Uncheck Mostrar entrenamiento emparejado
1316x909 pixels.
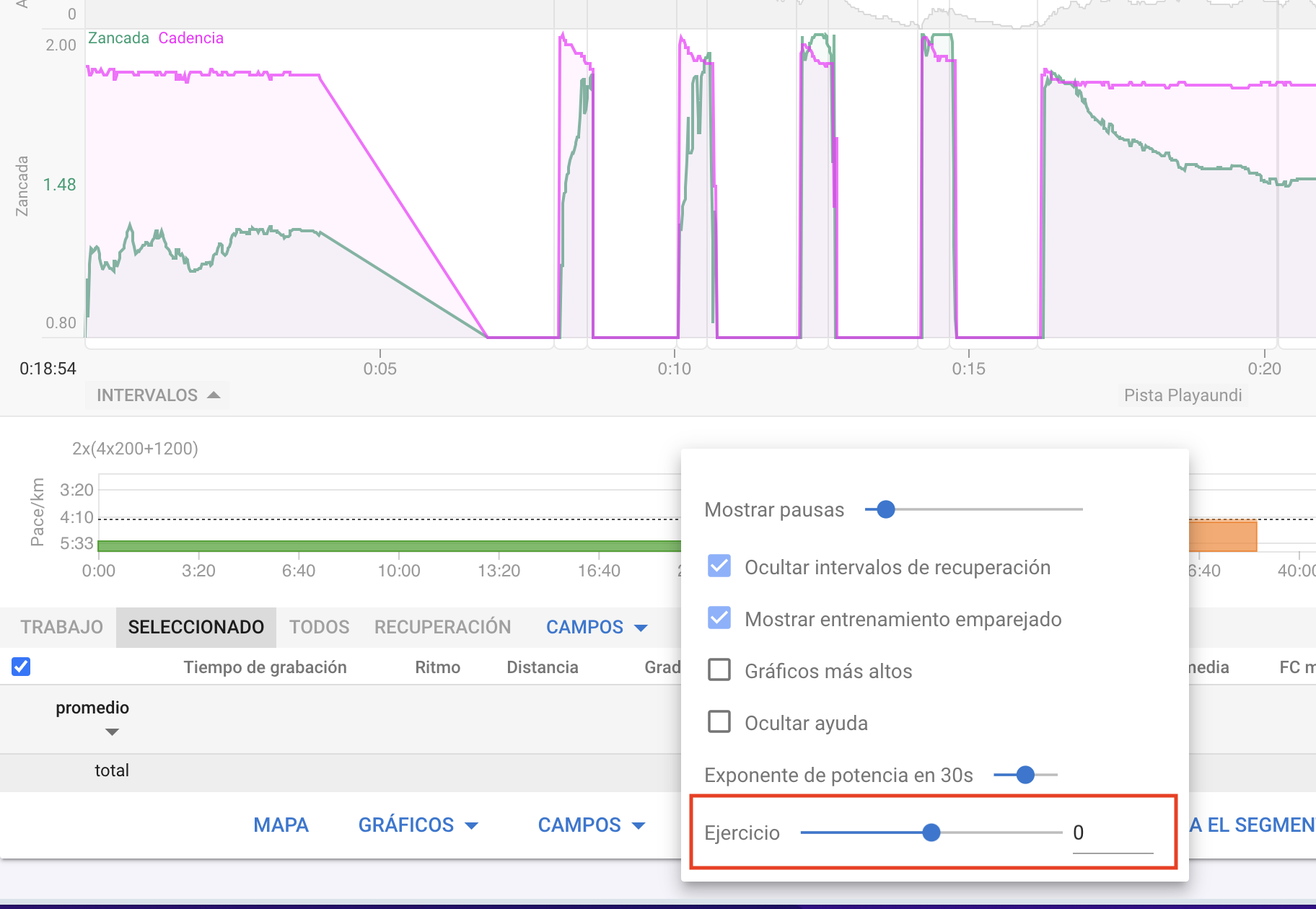coord(719,618)
